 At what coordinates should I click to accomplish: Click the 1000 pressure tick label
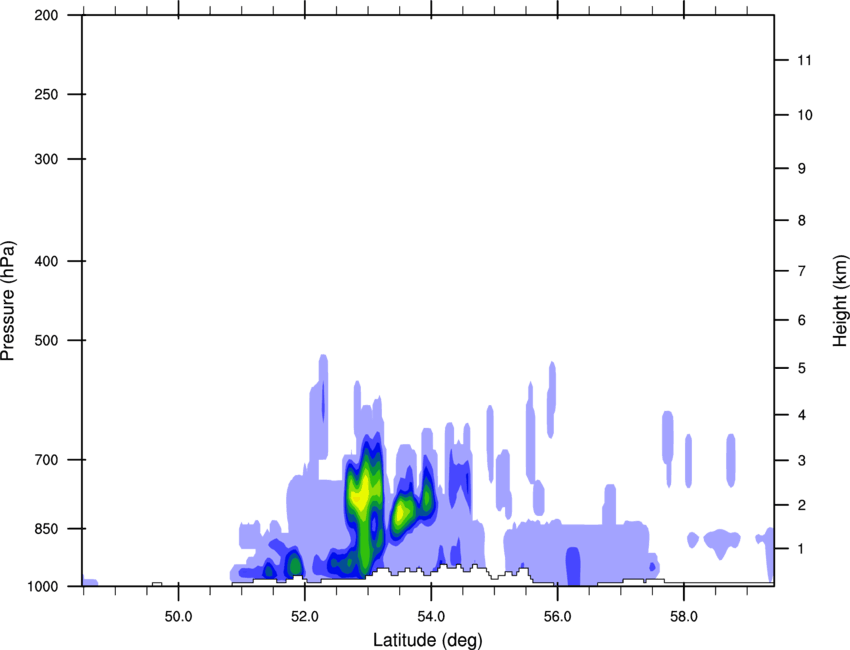43,587
